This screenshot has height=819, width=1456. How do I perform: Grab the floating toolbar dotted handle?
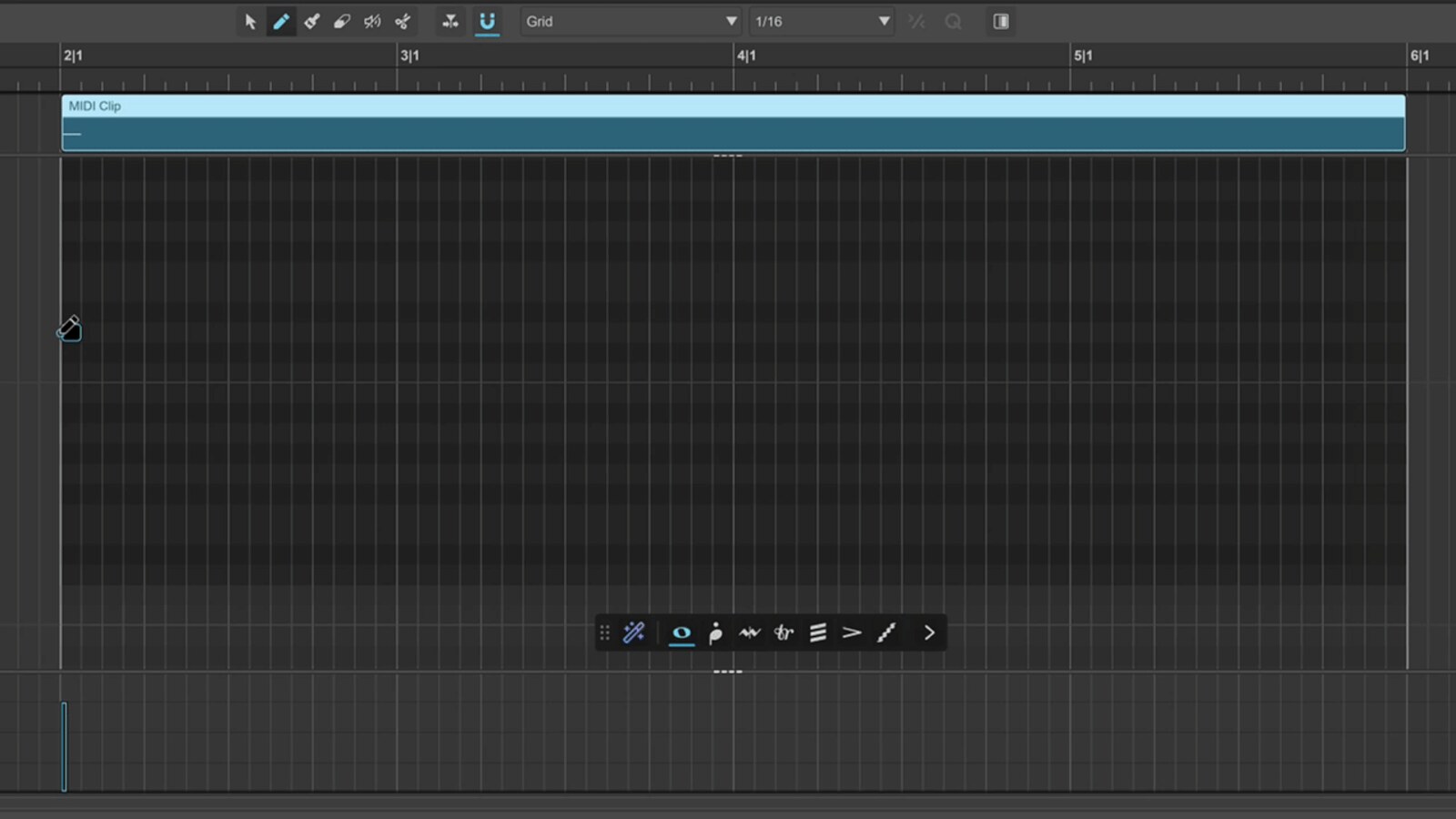click(604, 632)
